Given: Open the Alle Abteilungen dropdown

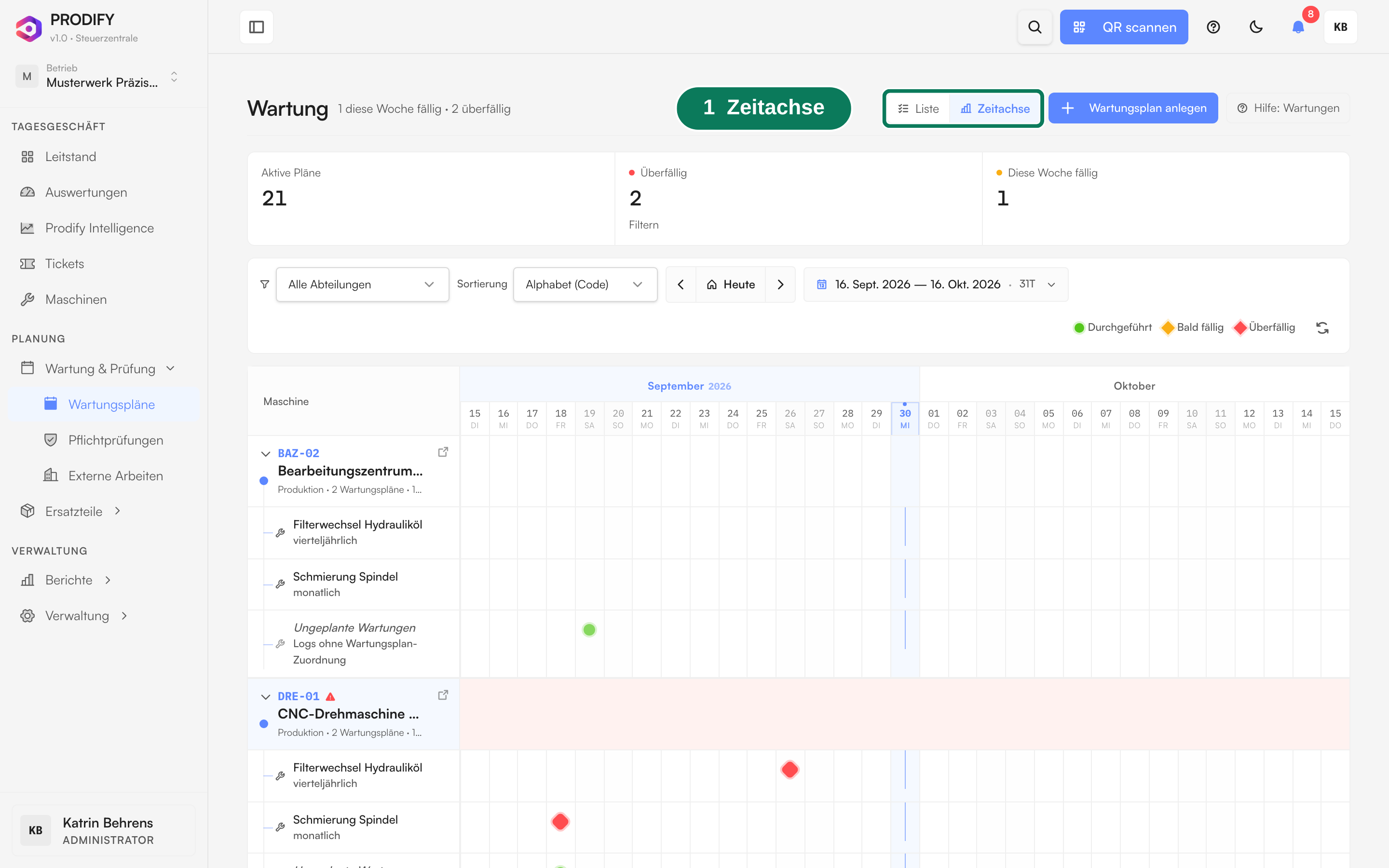Looking at the screenshot, I should coord(362,284).
